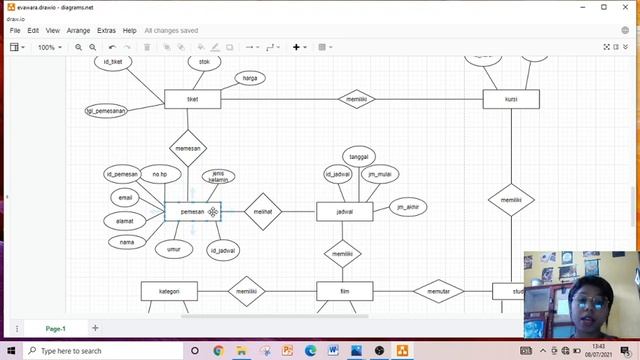Select the tiket entity box

click(193, 99)
